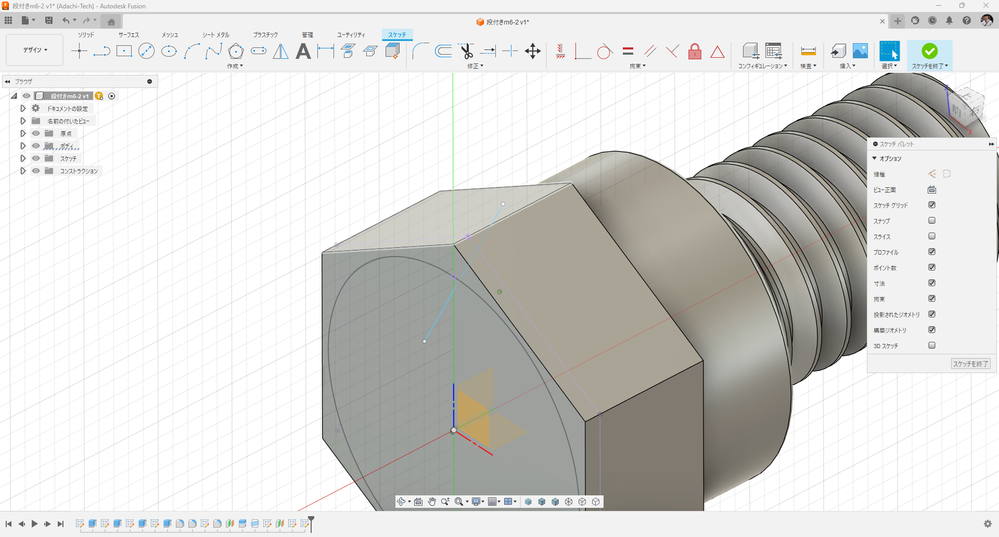The width and height of the screenshot is (999, 537).
Task: Click the Insert Canvas image icon
Action: 860,52
